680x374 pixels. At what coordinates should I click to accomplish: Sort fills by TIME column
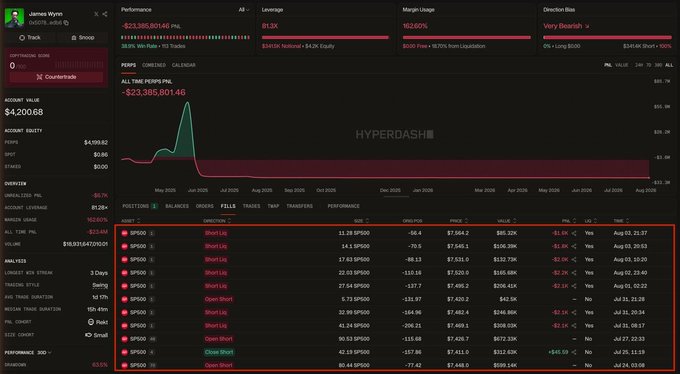coord(621,221)
